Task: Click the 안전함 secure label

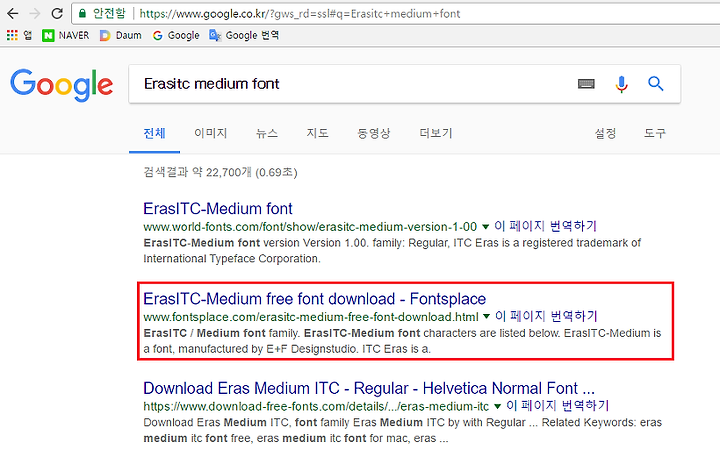Action: click(109, 13)
